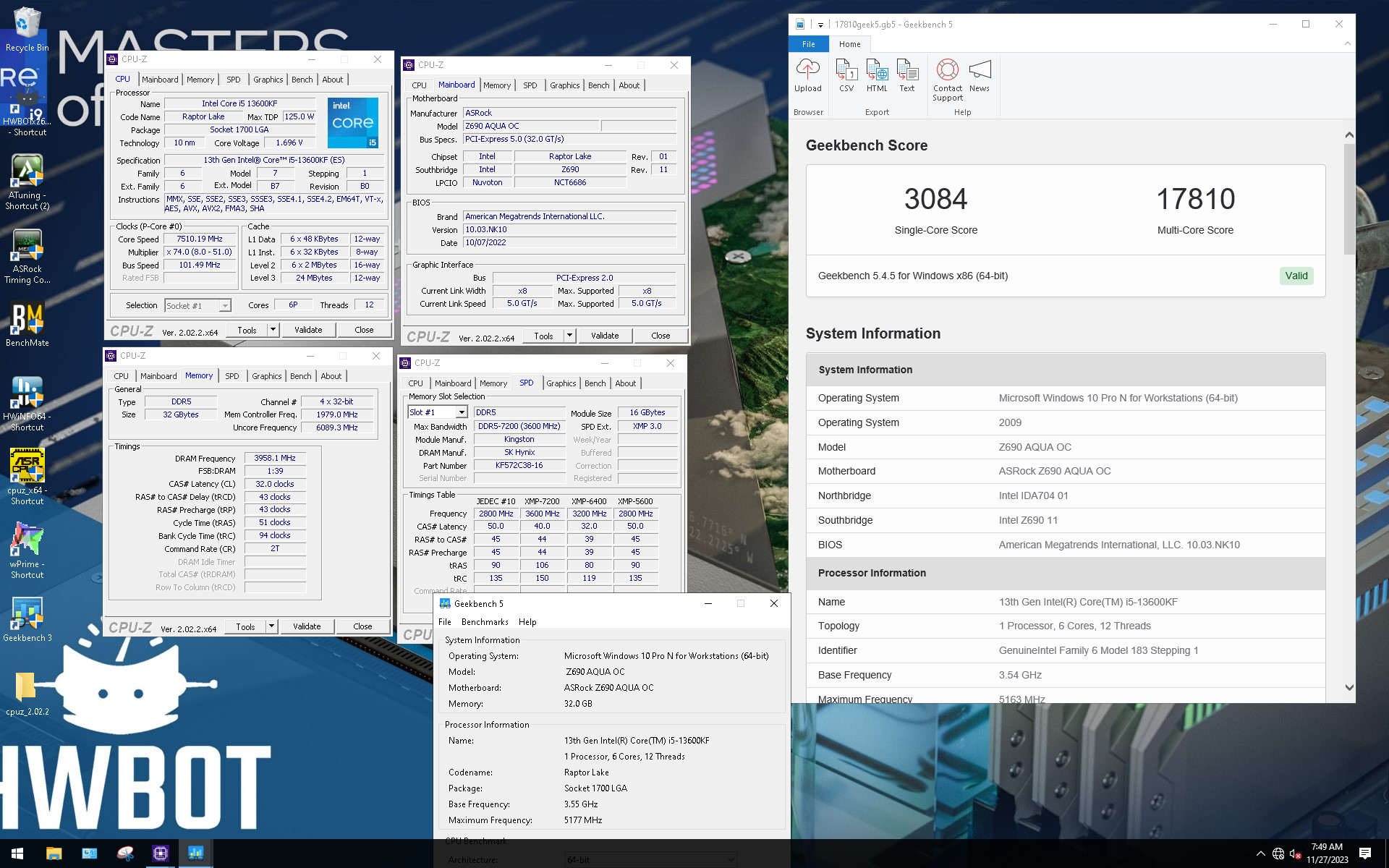Open Quick Access Toolbar dropdown in Geekbench
Screen dimensions: 1389x868
[820, 25]
